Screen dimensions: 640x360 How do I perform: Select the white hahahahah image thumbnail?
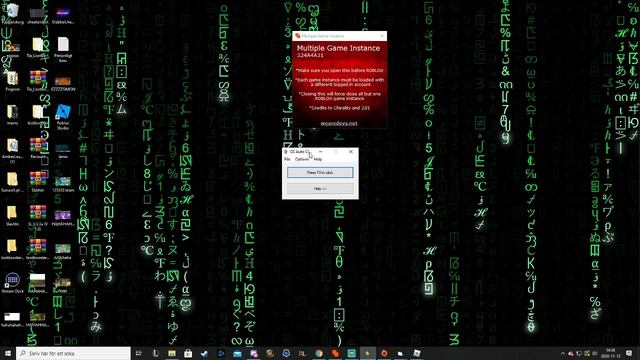pyautogui.click(x=12, y=319)
